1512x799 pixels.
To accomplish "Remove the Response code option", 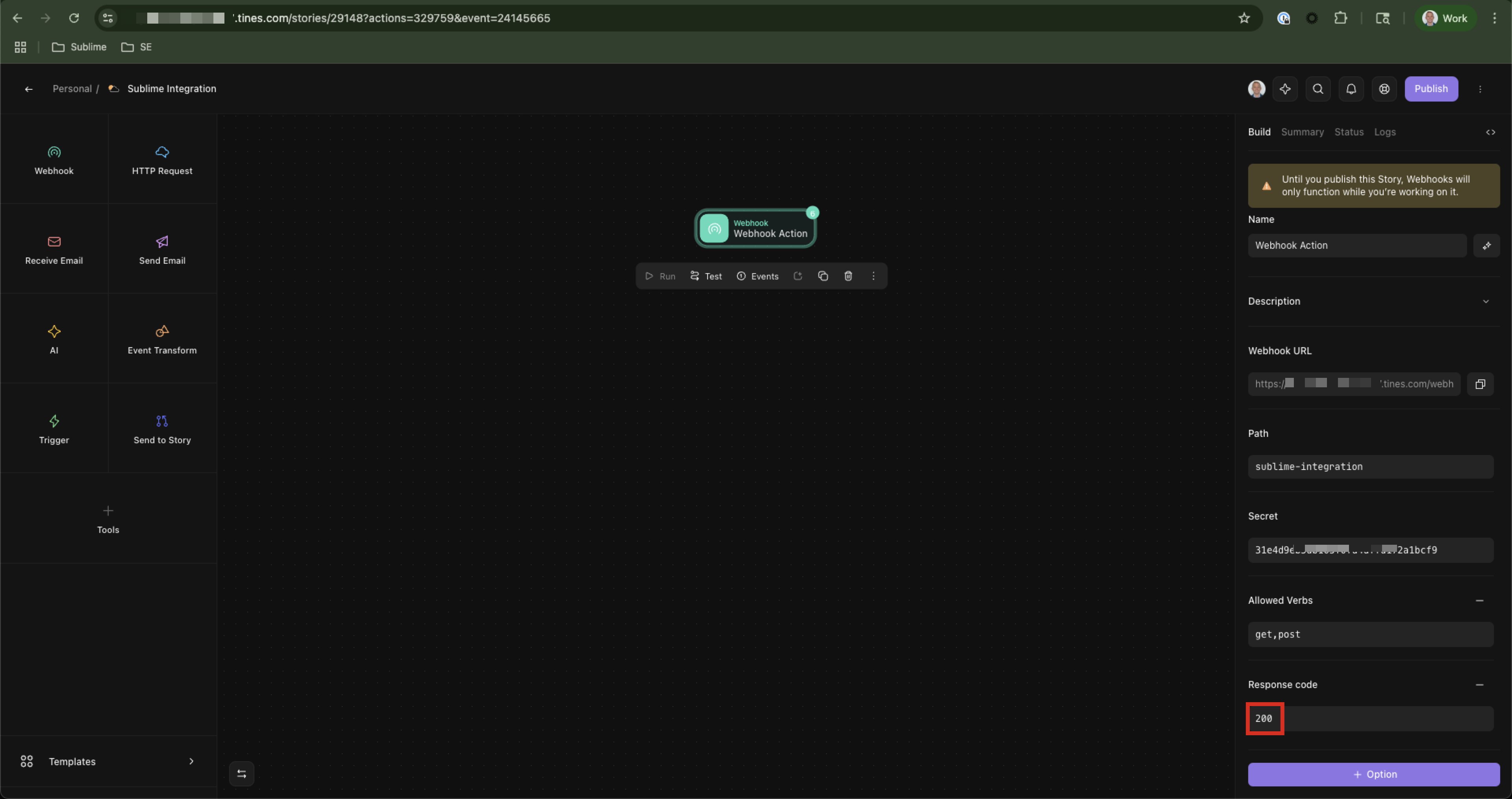I will (x=1479, y=685).
